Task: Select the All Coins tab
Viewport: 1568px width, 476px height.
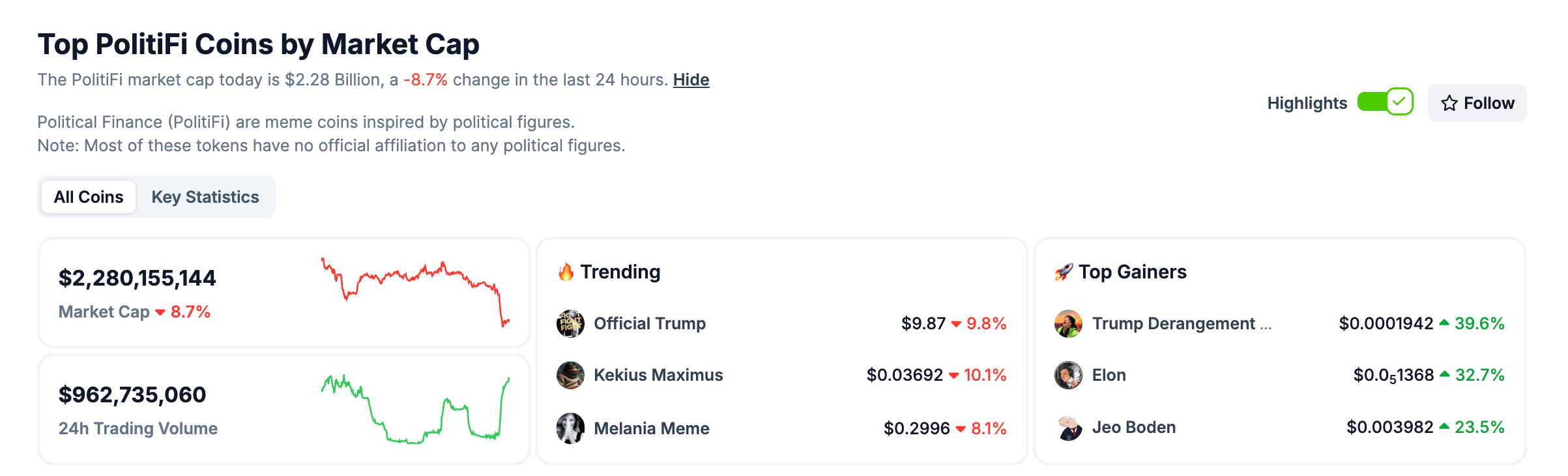Action: pos(89,197)
